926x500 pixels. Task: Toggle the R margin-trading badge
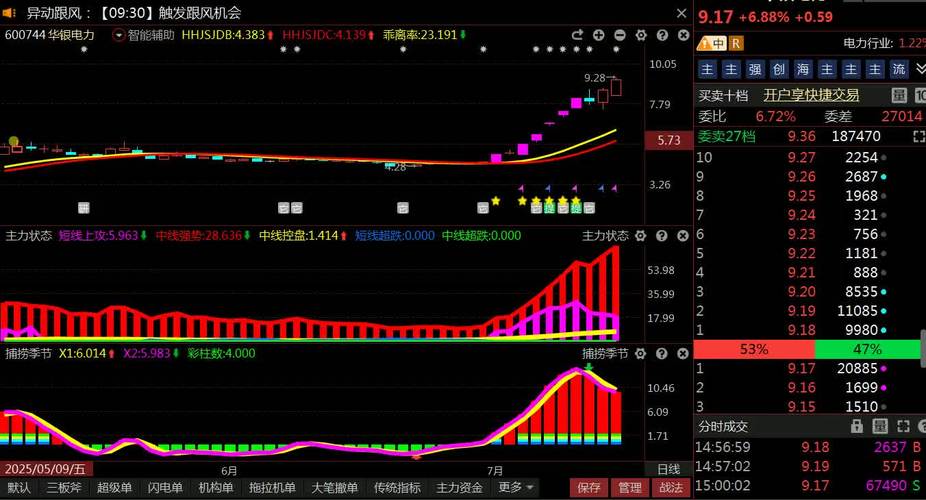pyautogui.click(x=736, y=43)
